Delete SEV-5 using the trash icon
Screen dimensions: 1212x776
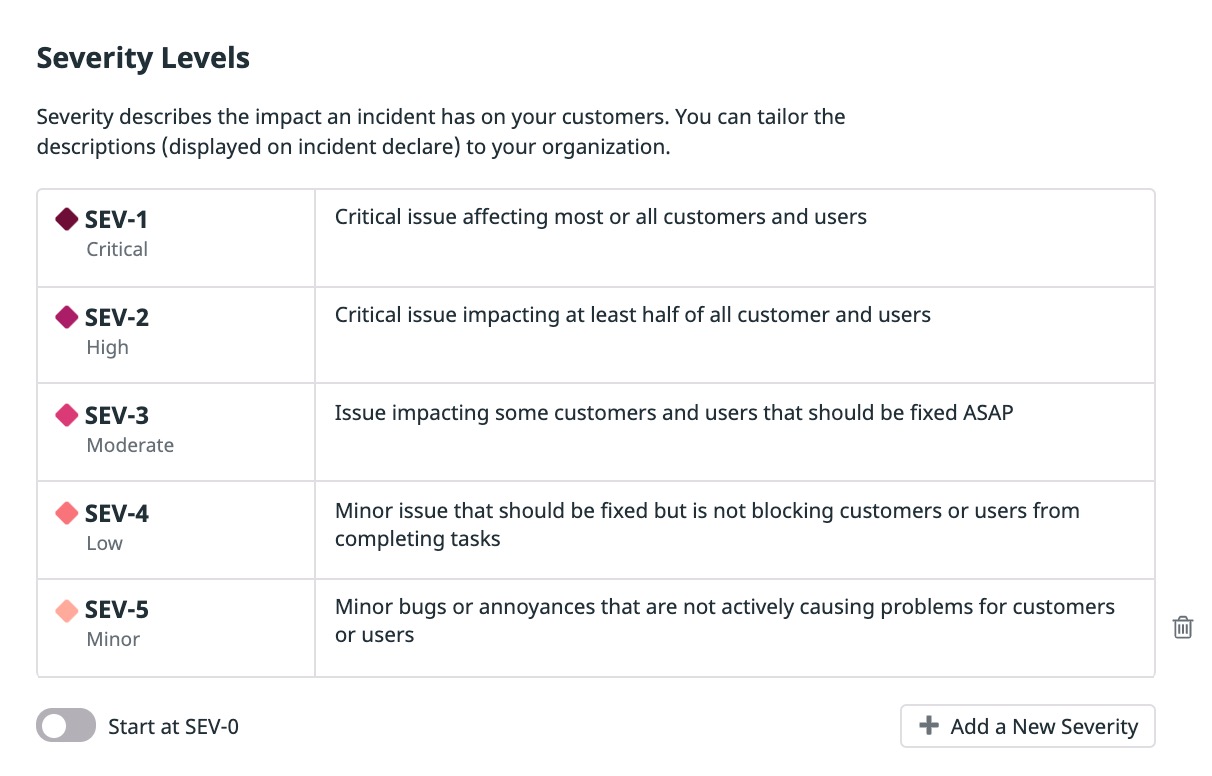(x=1183, y=627)
